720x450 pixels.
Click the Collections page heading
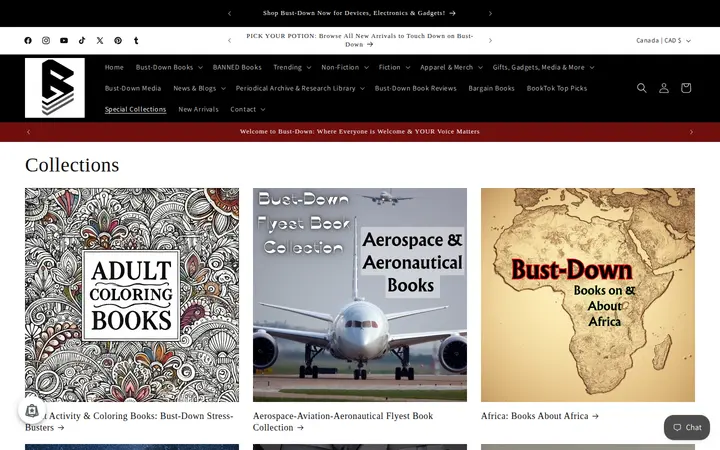point(72,165)
